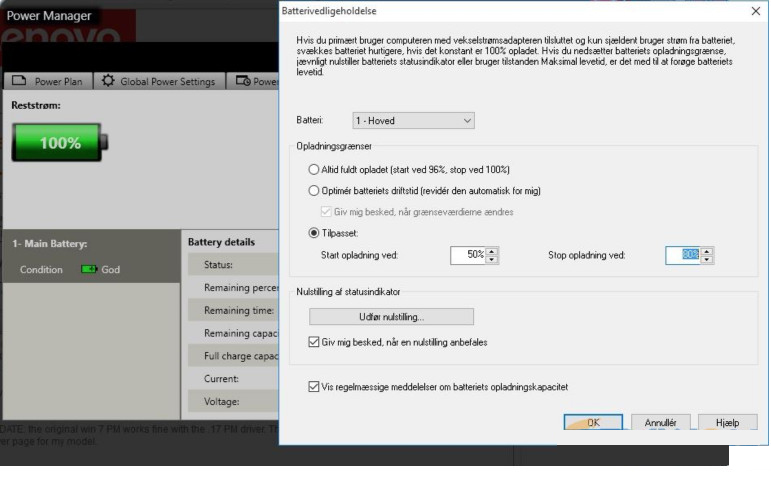Click the clock-battery icon on third tab
The height and width of the screenshot is (480, 771).
(243, 81)
